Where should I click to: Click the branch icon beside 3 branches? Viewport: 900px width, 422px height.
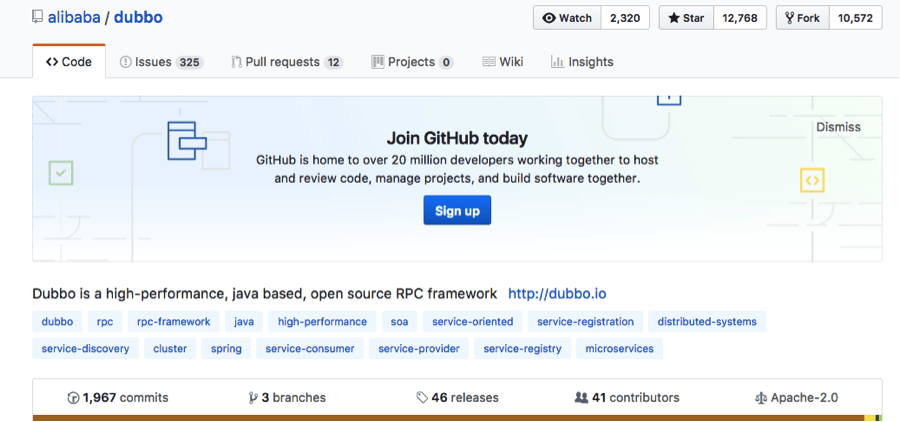tap(253, 397)
